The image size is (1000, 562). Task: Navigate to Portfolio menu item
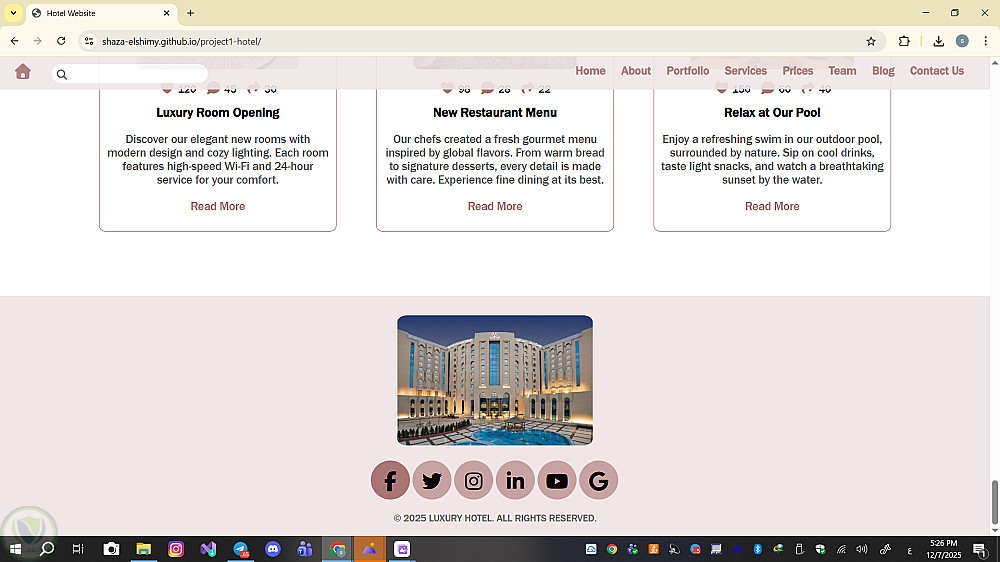click(688, 71)
